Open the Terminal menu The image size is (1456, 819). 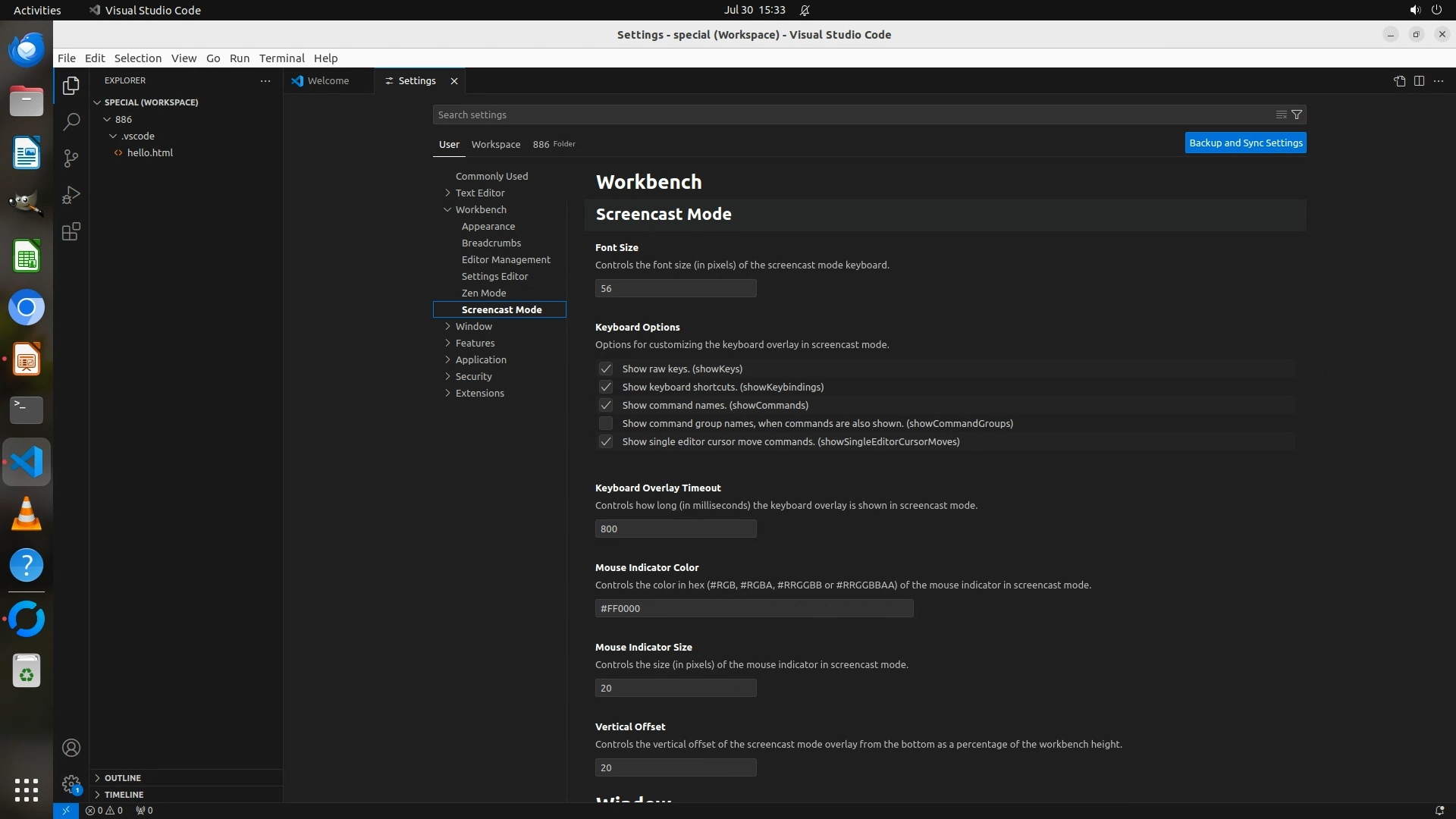click(x=281, y=58)
